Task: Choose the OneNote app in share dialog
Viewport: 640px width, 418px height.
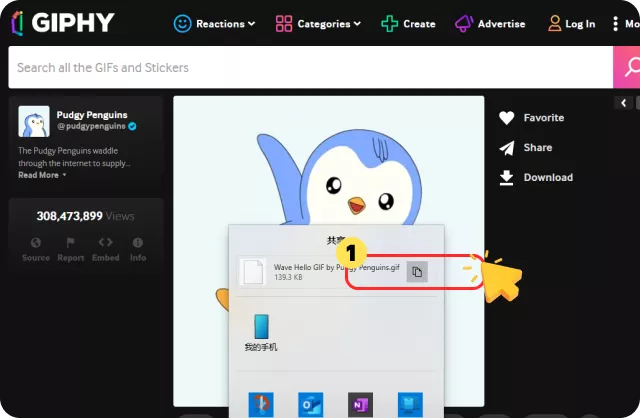Action: [360, 405]
